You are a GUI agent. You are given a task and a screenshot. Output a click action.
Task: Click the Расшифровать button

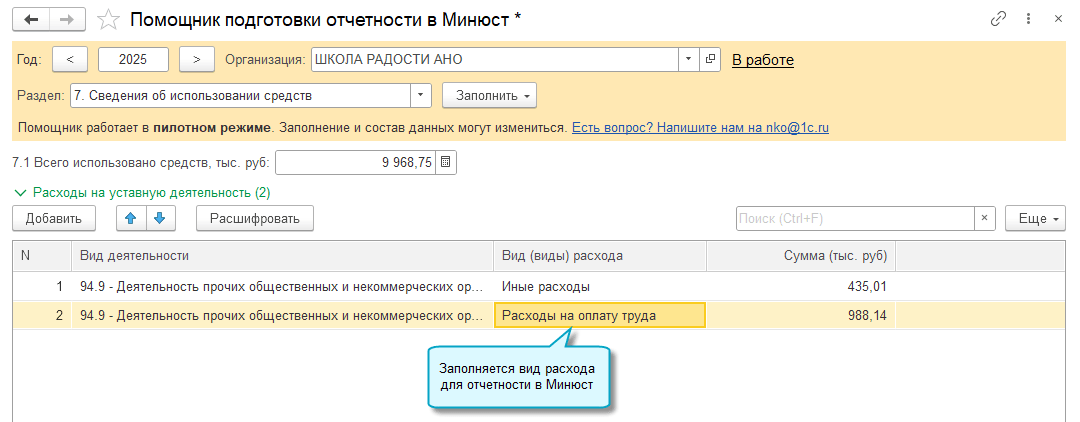click(255, 218)
